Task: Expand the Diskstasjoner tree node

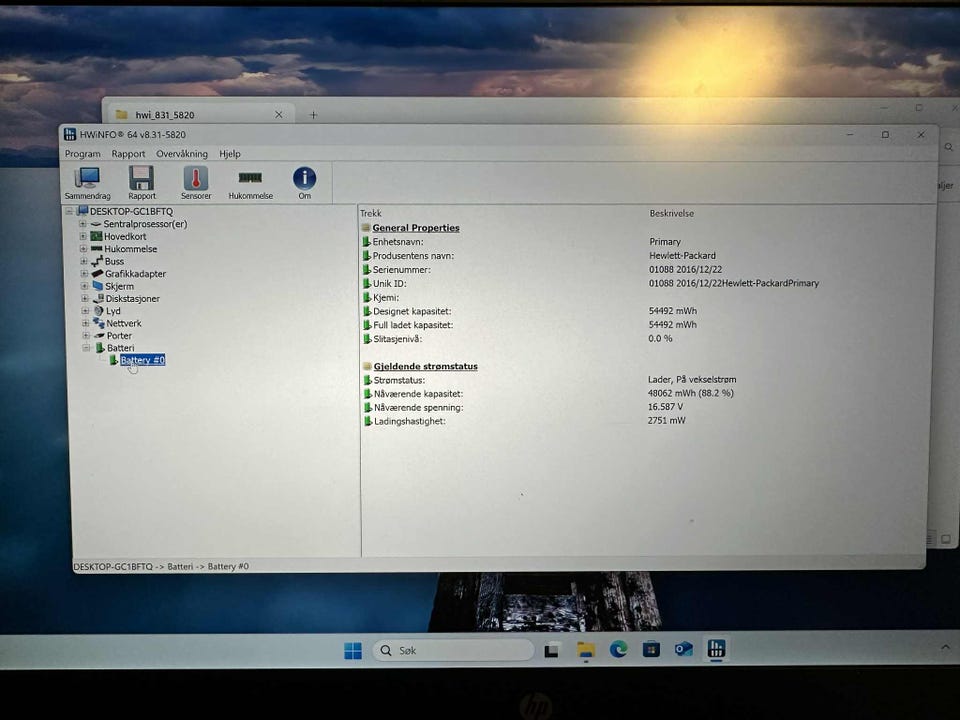Action: 84,299
